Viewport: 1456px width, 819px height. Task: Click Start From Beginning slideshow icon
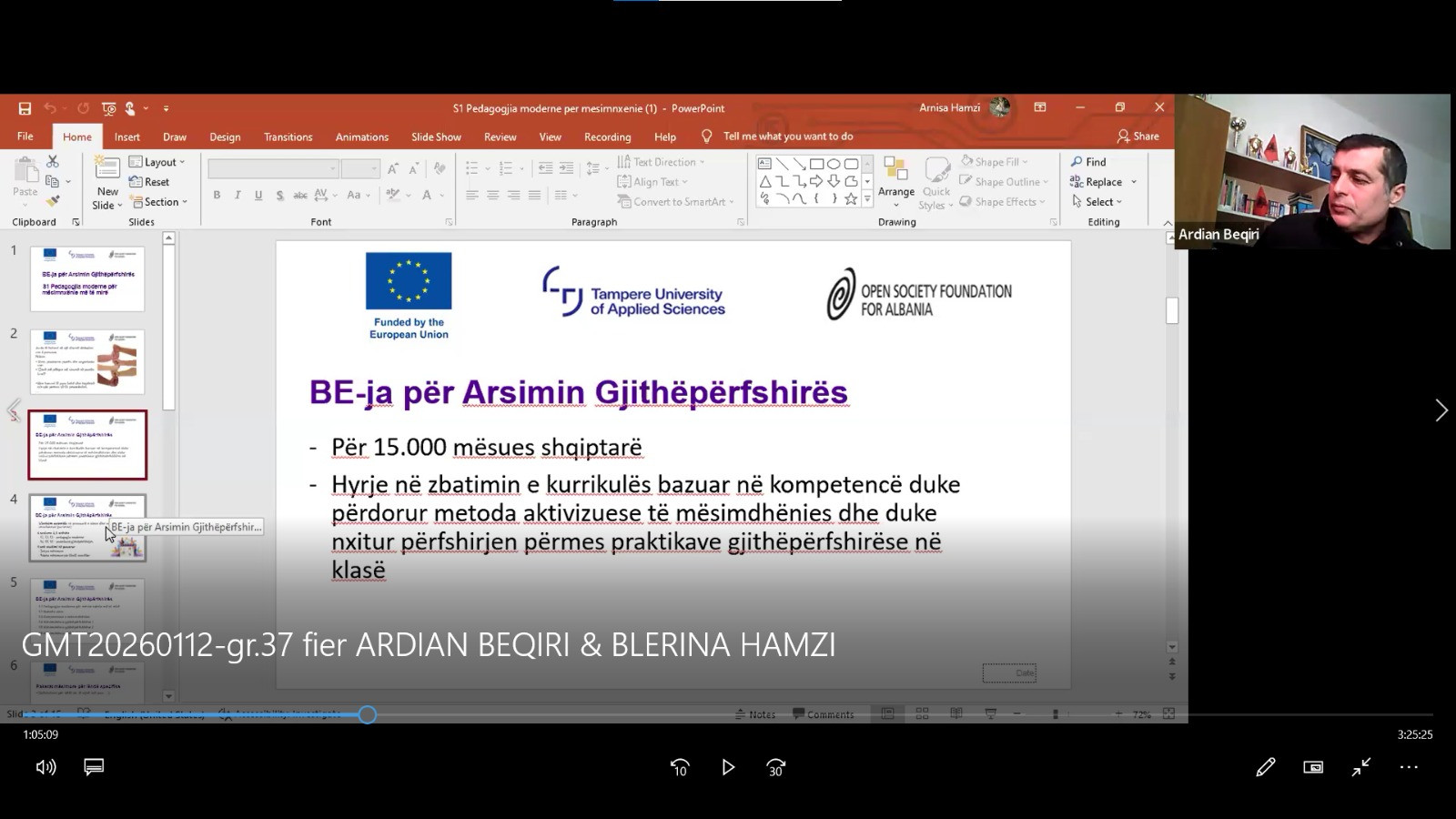pyautogui.click(x=108, y=108)
